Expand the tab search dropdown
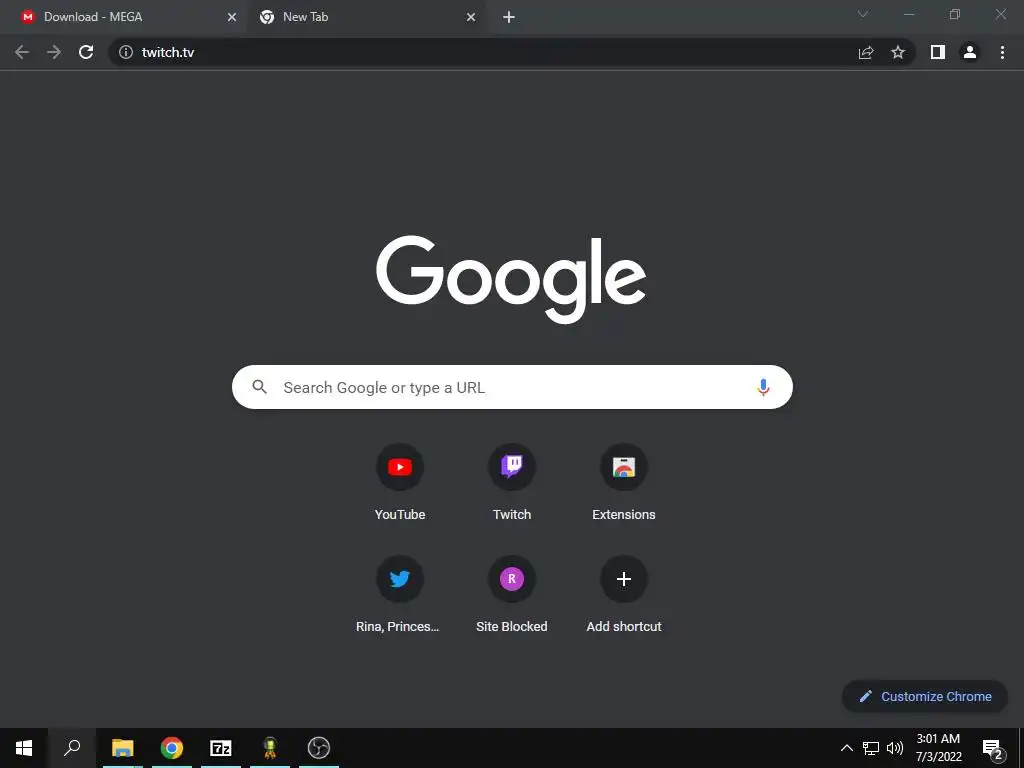 pos(863,14)
